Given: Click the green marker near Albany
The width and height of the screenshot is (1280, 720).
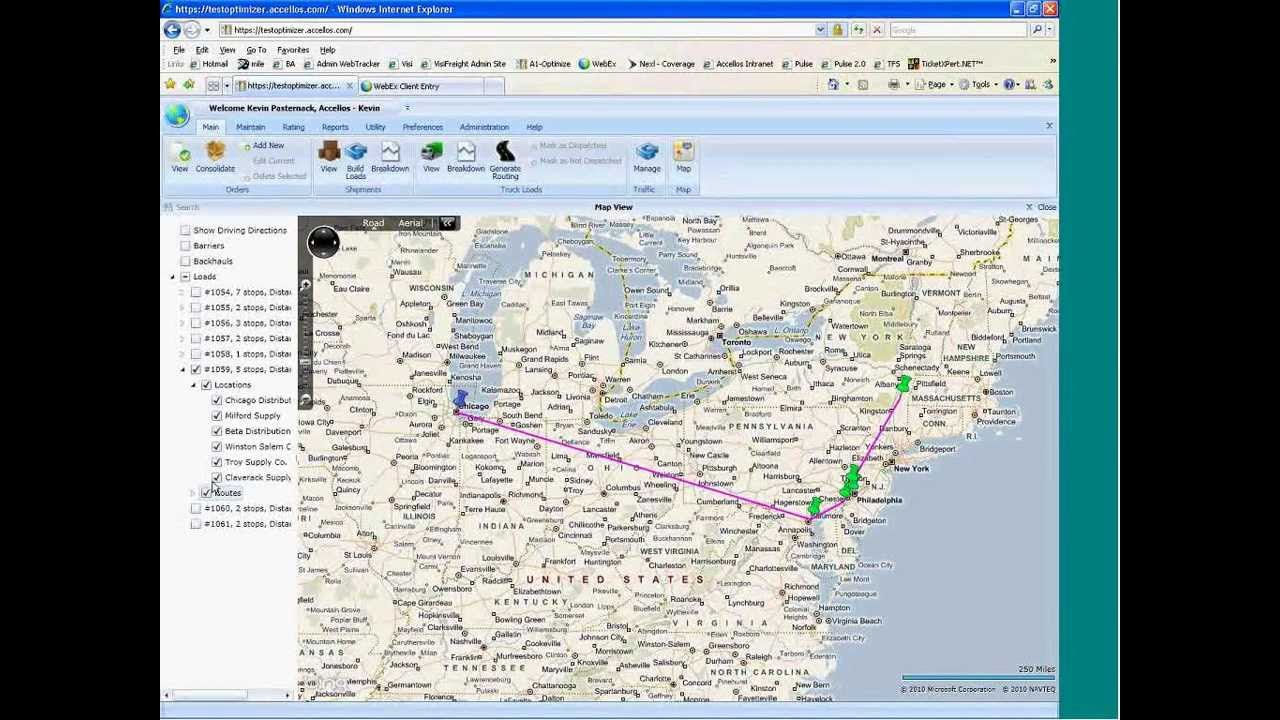Looking at the screenshot, I should 904,383.
